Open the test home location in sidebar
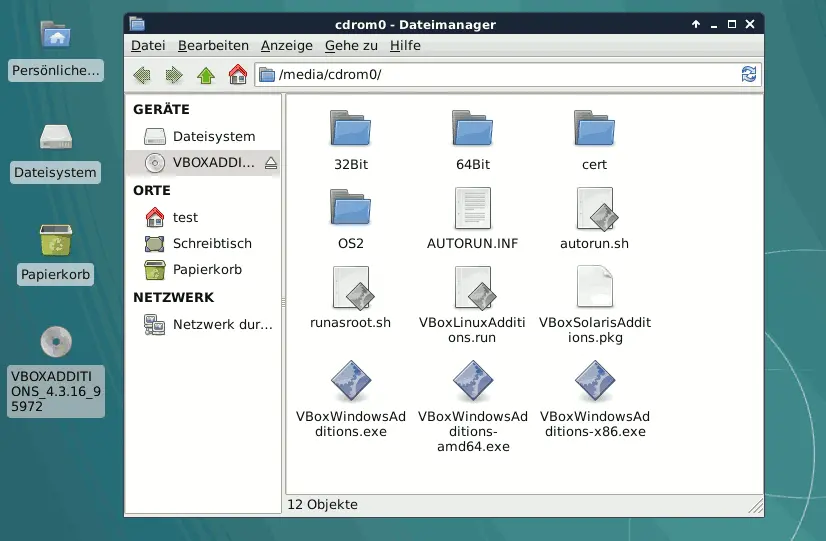 [x=203, y=217]
